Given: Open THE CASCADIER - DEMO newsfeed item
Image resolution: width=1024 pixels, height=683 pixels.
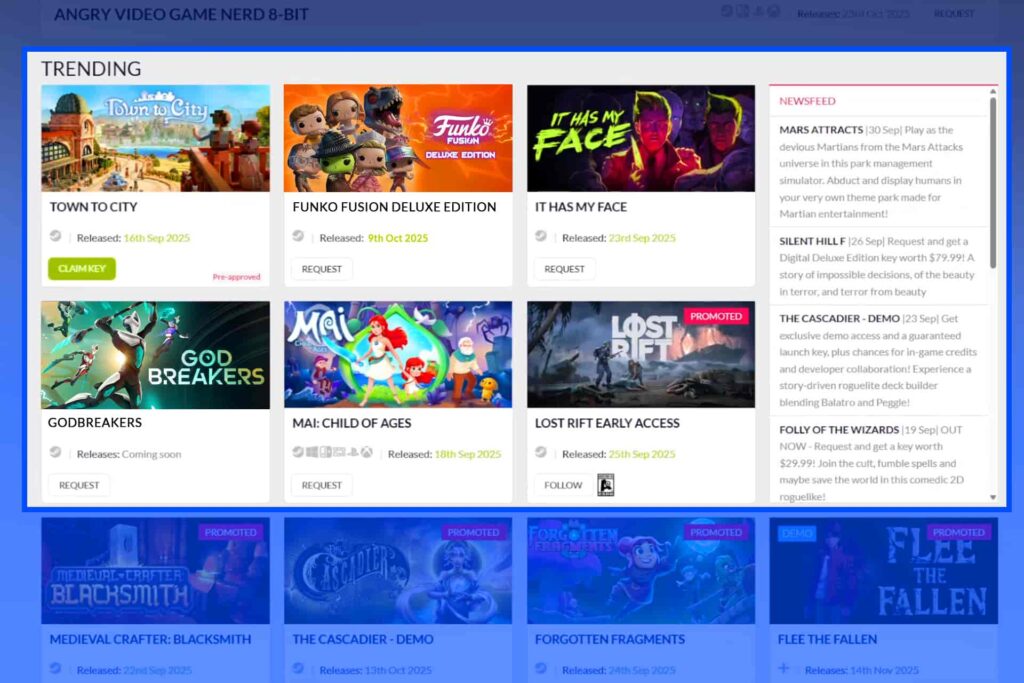Looking at the screenshot, I should click(x=878, y=360).
